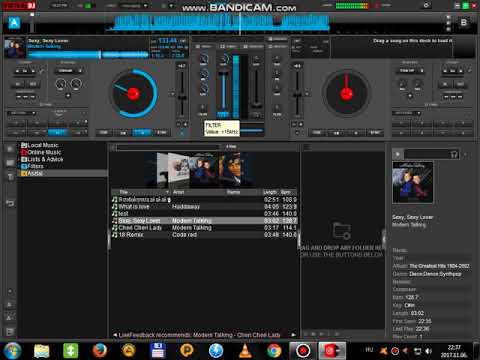The height and width of the screenshot is (360, 480).
Task: Toggle the blue lit pad on deck A
Action: click(58, 133)
